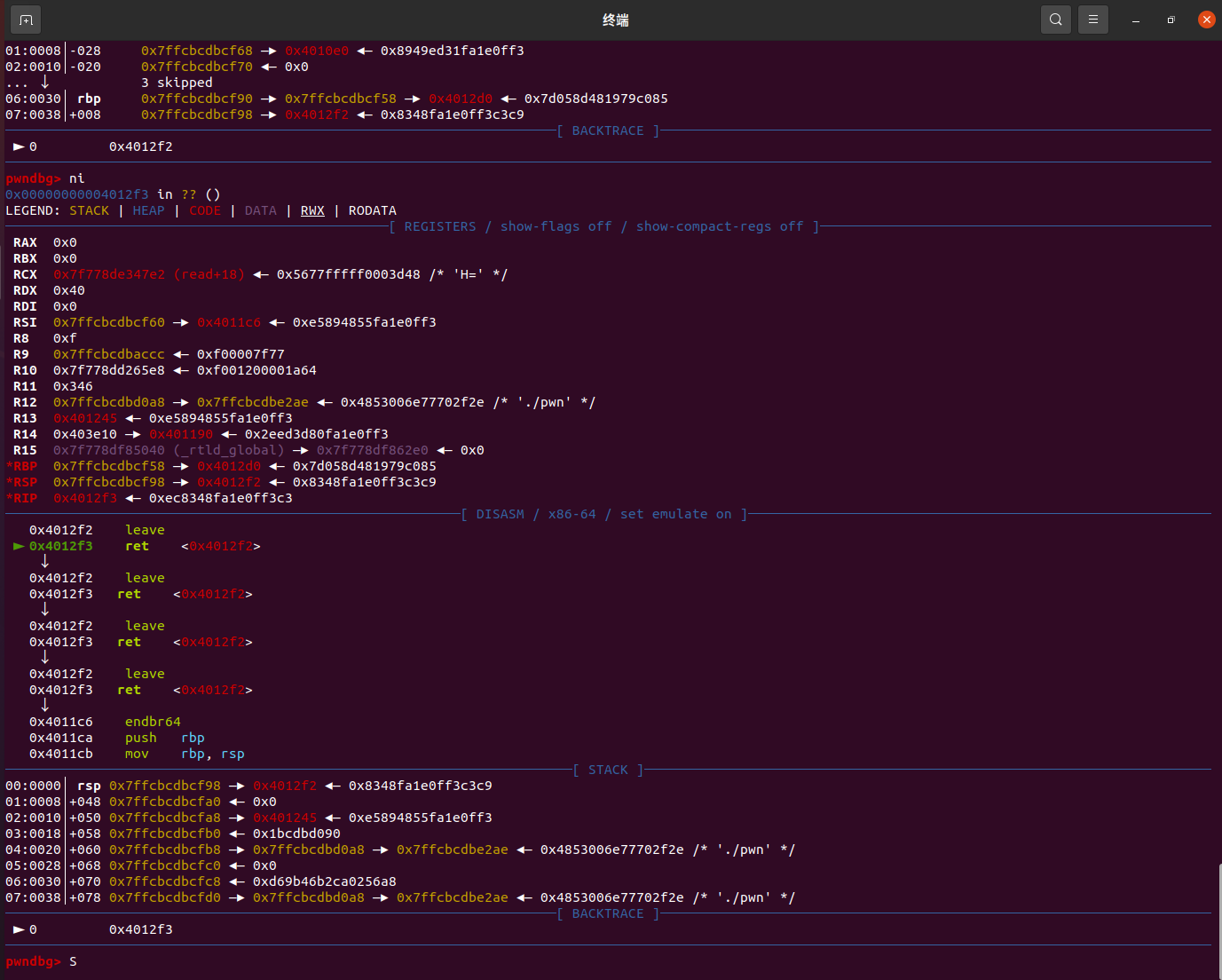Click stack entry 00:0000 rsp row
Viewport: 1222px width, 980px height.
pos(248,786)
